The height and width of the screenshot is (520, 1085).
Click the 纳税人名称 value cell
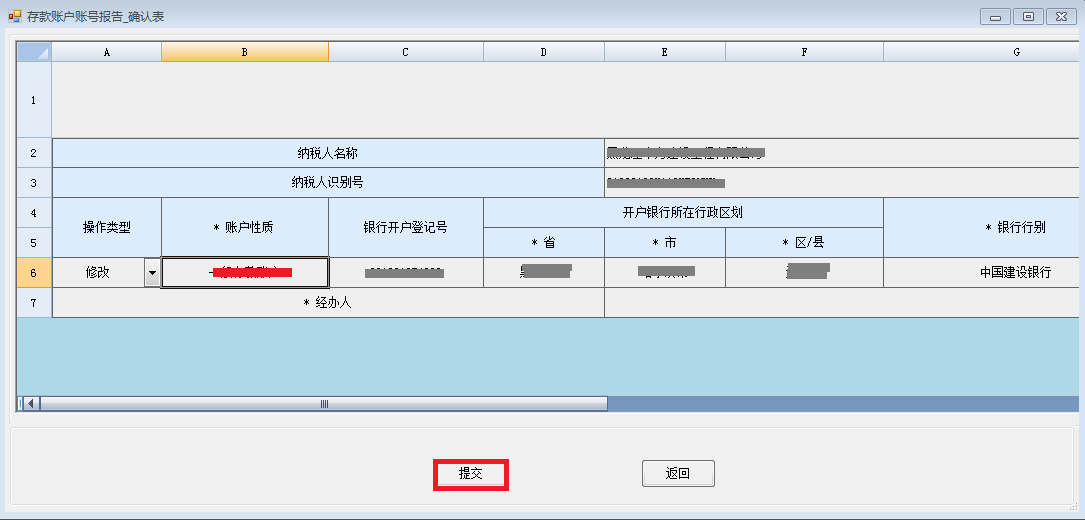pos(842,153)
